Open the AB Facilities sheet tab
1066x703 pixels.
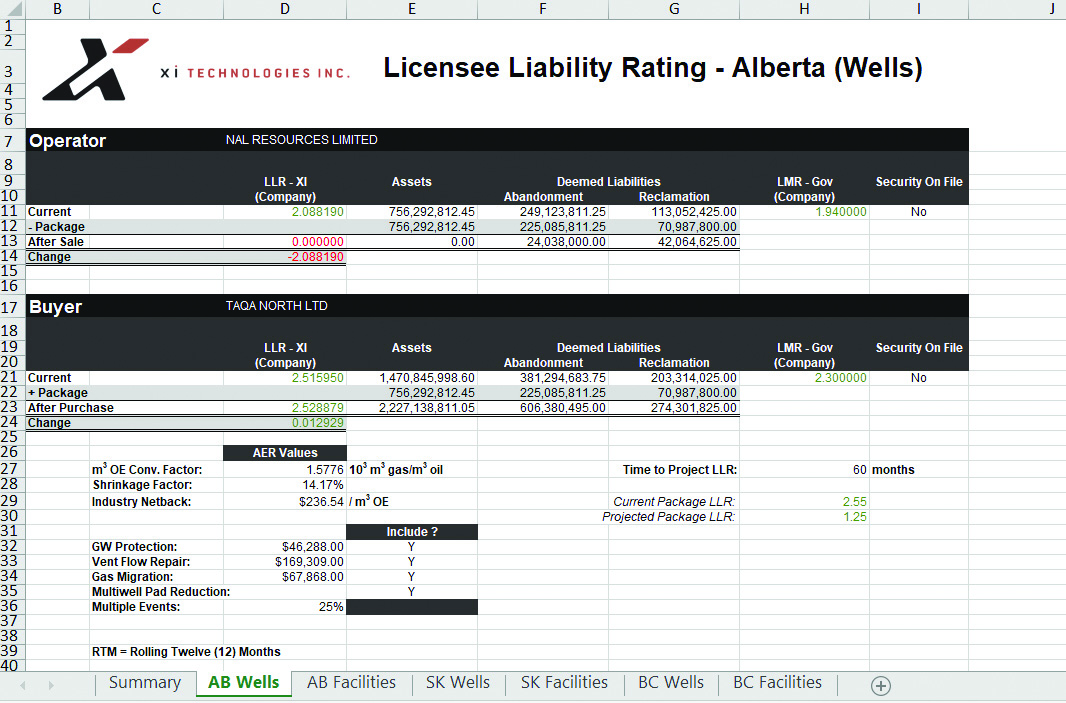pos(351,683)
